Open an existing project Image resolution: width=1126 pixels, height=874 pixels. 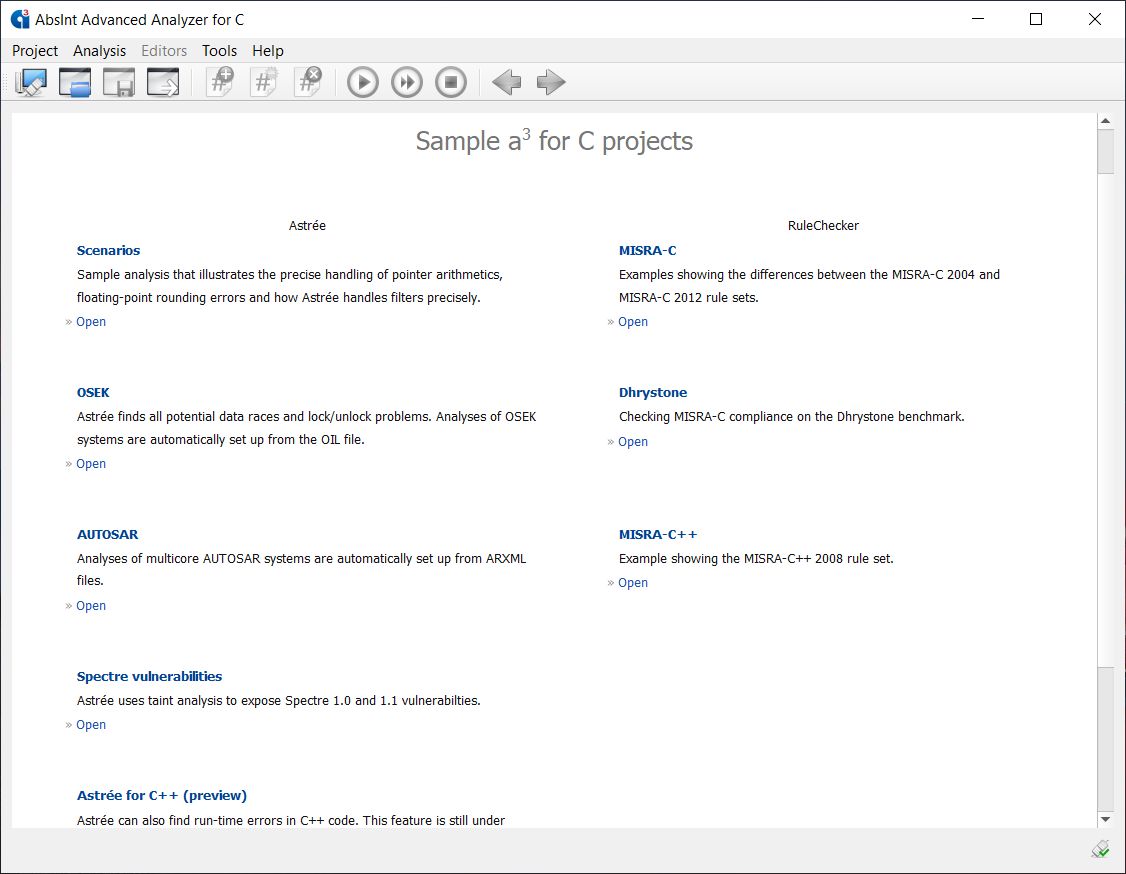pyautogui.click(x=75, y=82)
